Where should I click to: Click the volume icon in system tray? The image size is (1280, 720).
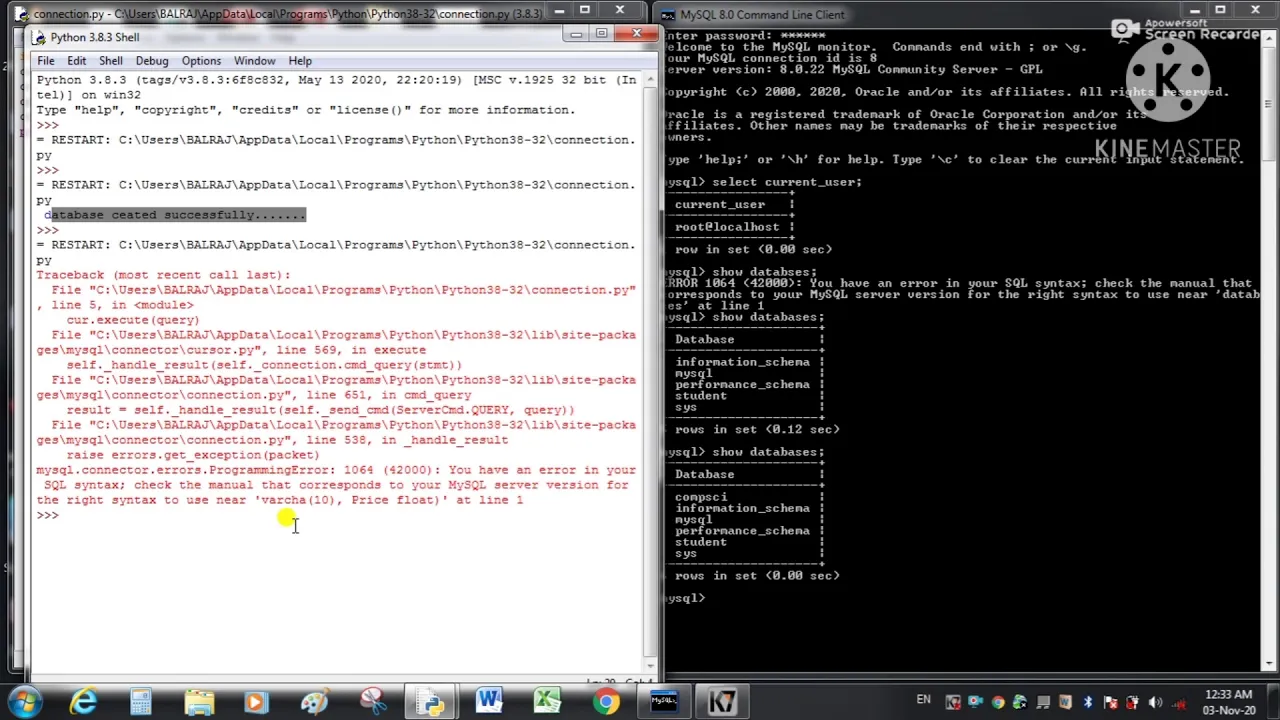pos(1156,702)
